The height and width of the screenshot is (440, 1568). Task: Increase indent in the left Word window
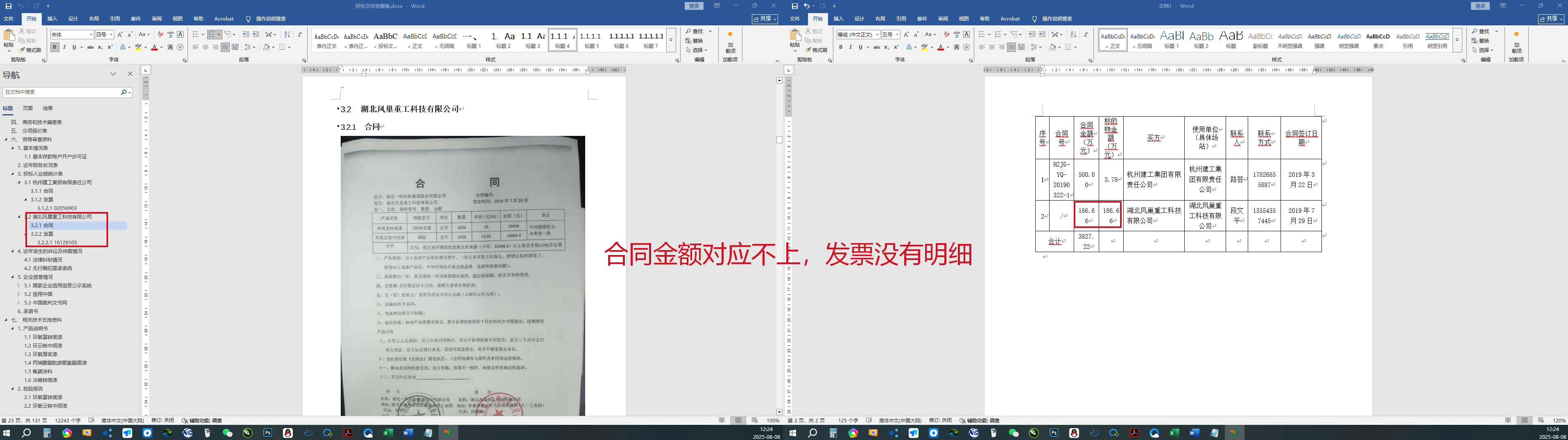(x=256, y=35)
